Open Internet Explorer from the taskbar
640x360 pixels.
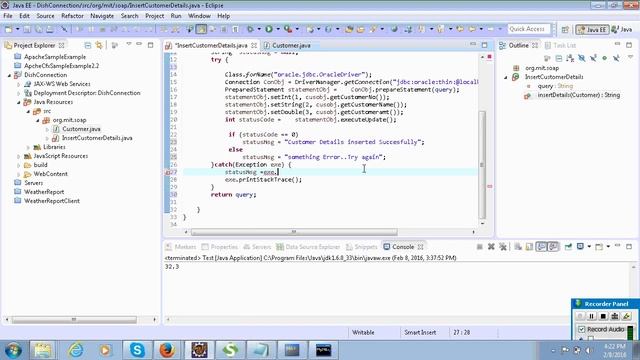[x=76, y=350]
